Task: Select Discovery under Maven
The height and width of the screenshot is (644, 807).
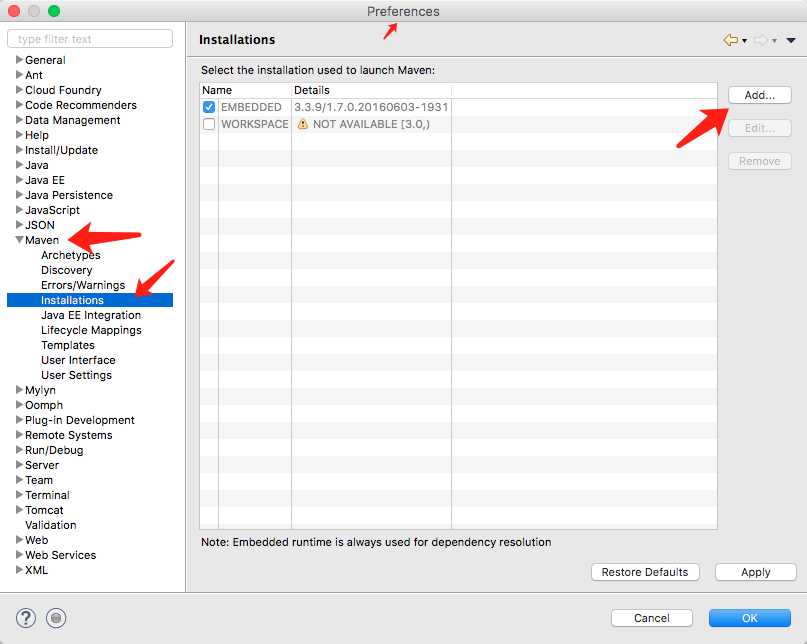Action: (x=66, y=270)
